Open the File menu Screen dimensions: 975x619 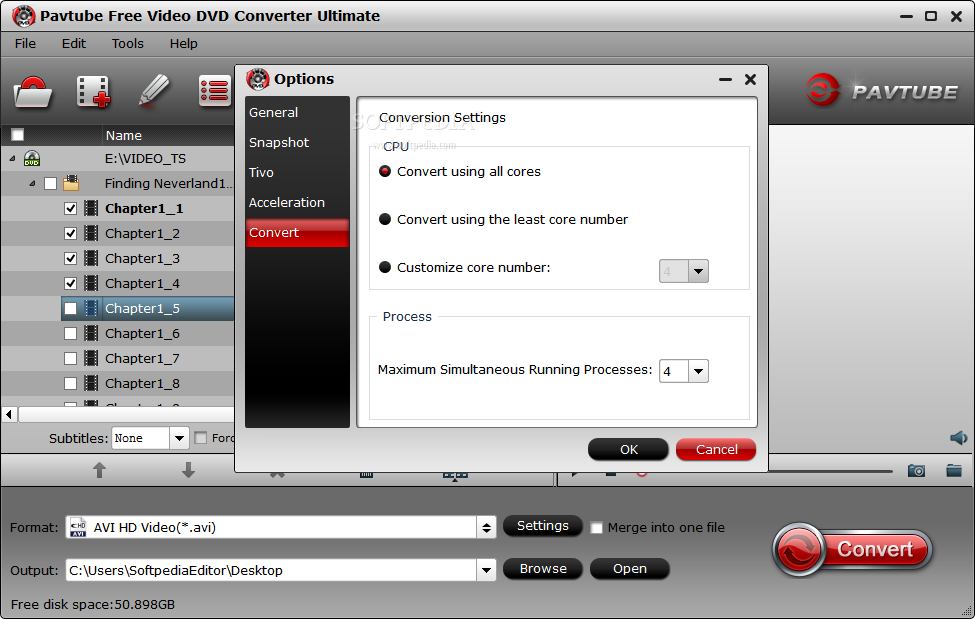(x=25, y=44)
